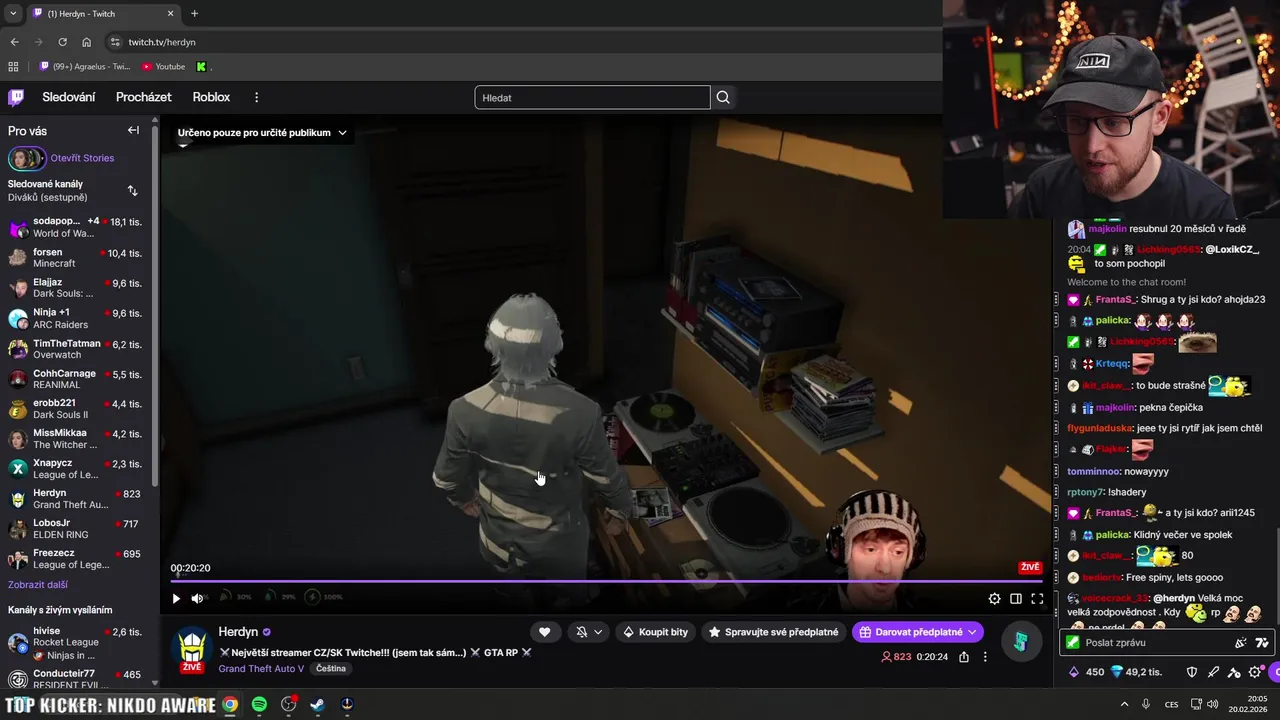Open chat settings gear icon
Viewport: 1280px width, 720px height.
tap(1255, 672)
